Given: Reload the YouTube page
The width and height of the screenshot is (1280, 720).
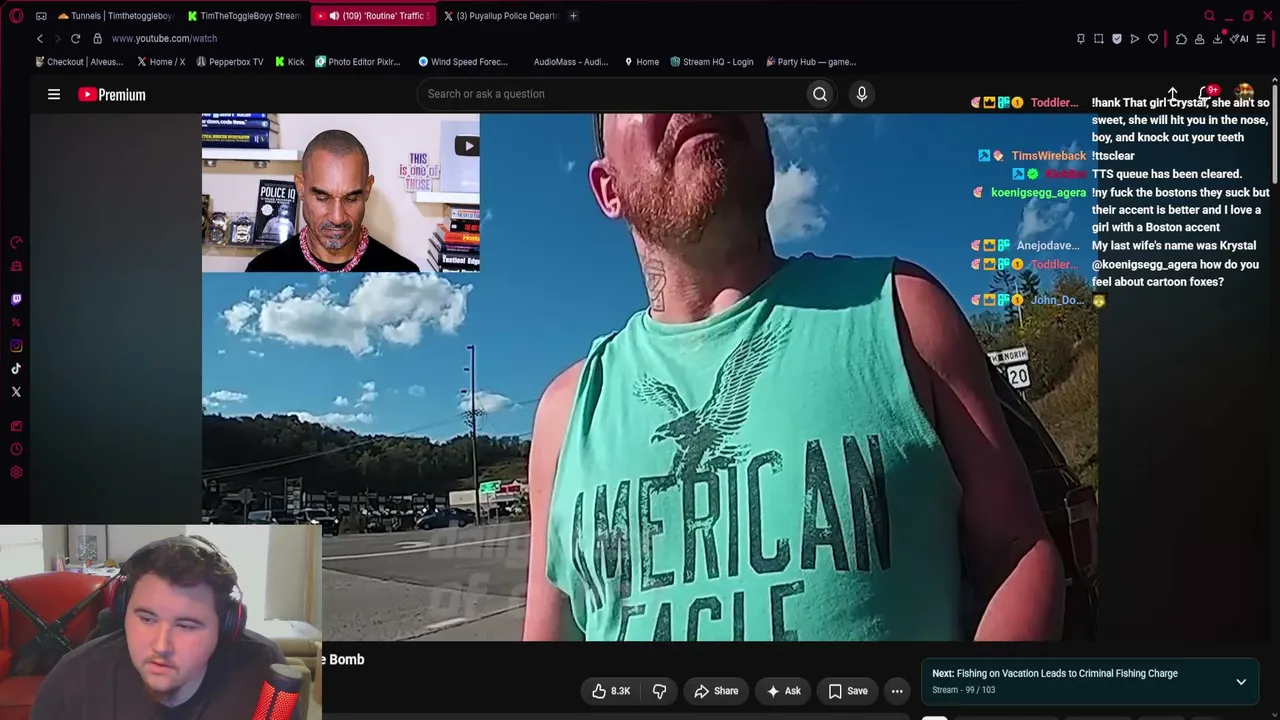Looking at the screenshot, I should [75, 38].
